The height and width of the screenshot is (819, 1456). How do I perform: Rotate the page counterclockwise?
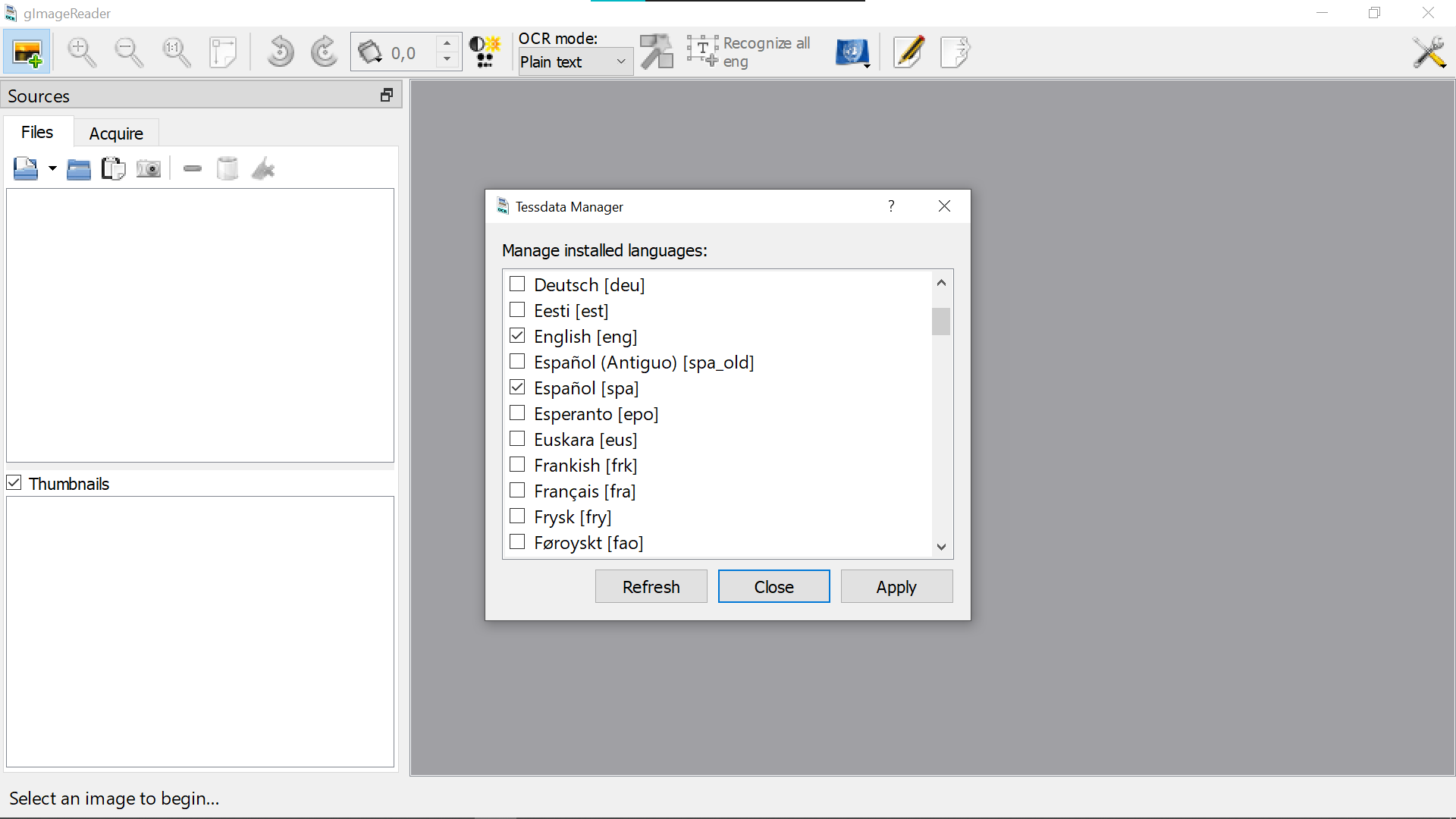click(x=280, y=52)
